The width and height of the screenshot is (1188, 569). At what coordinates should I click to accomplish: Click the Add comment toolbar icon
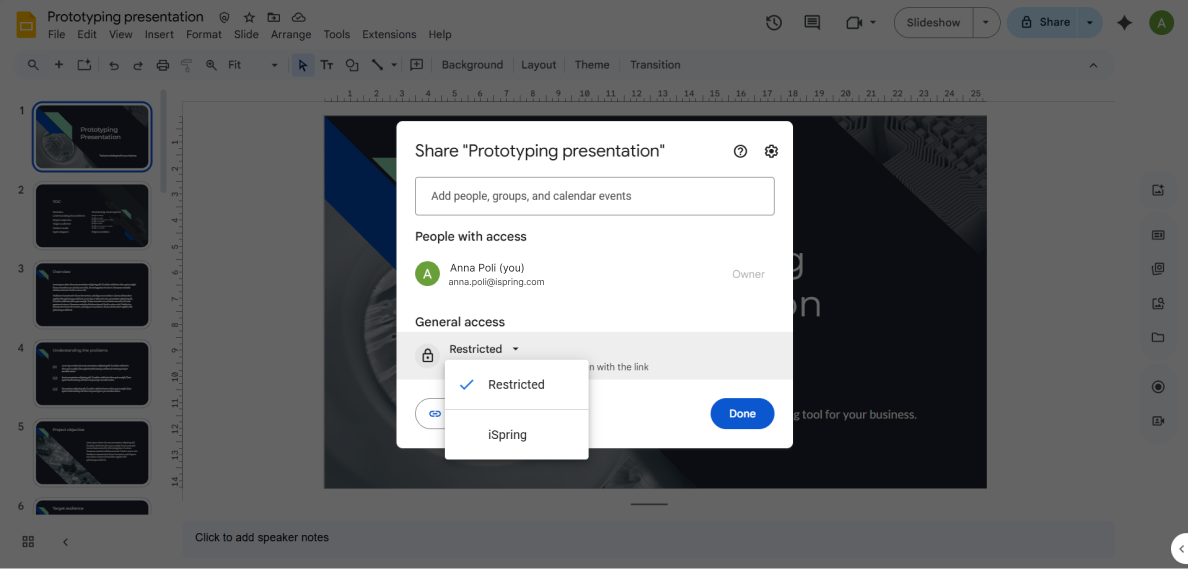click(416, 65)
